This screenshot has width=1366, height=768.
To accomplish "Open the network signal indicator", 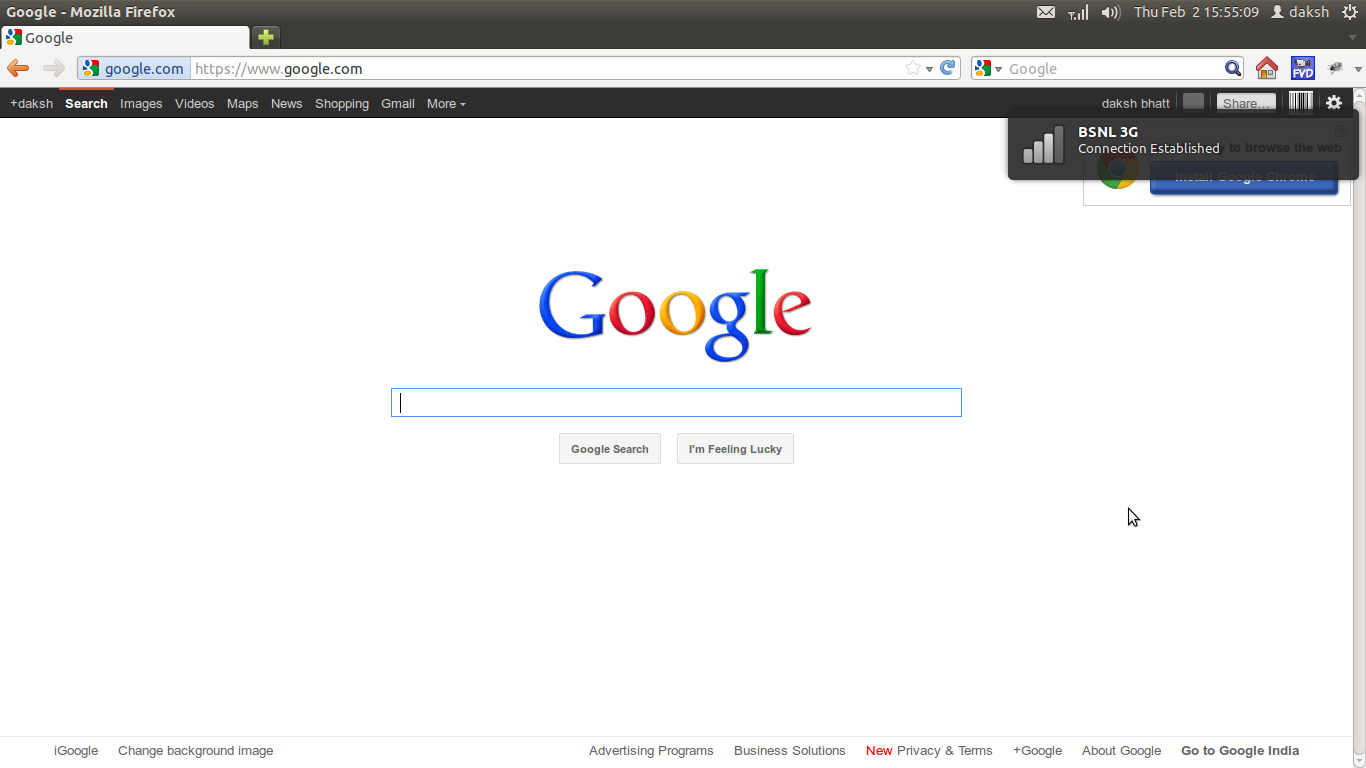I will (1078, 12).
